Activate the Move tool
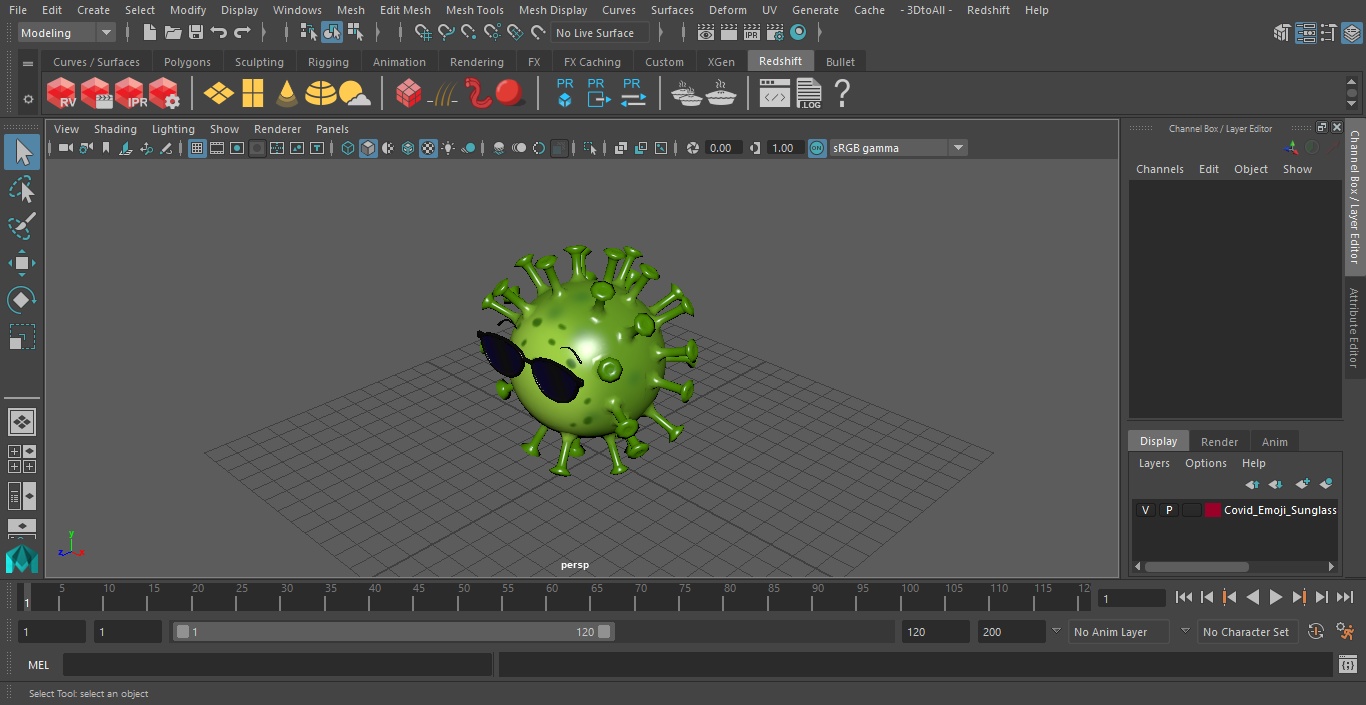 pyautogui.click(x=22, y=263)
